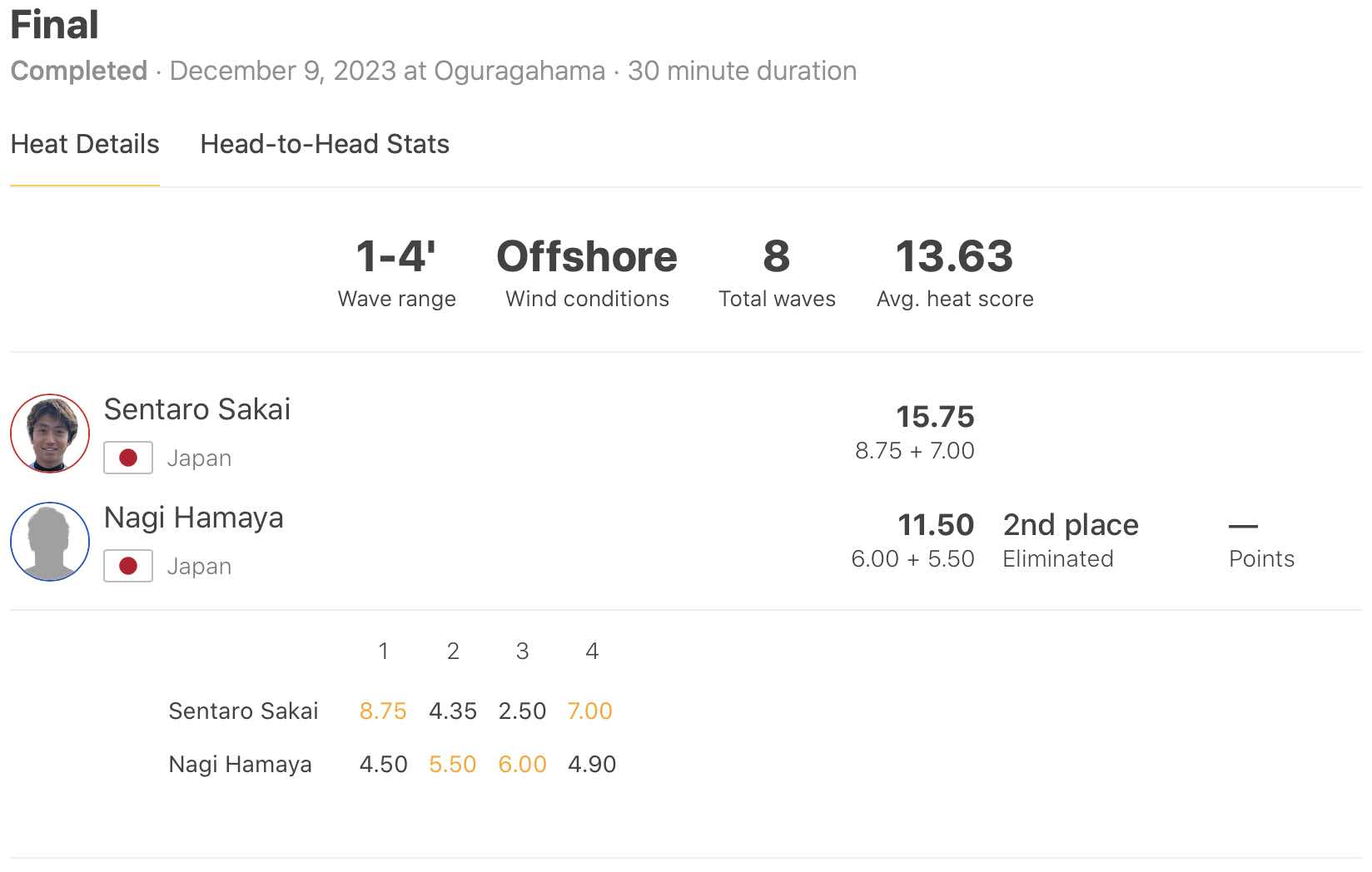1372x872 pixels.
Task: Click Sentaro Sakai's Japan flag icon
Action: pyautogui.click(x=128, y=458)
